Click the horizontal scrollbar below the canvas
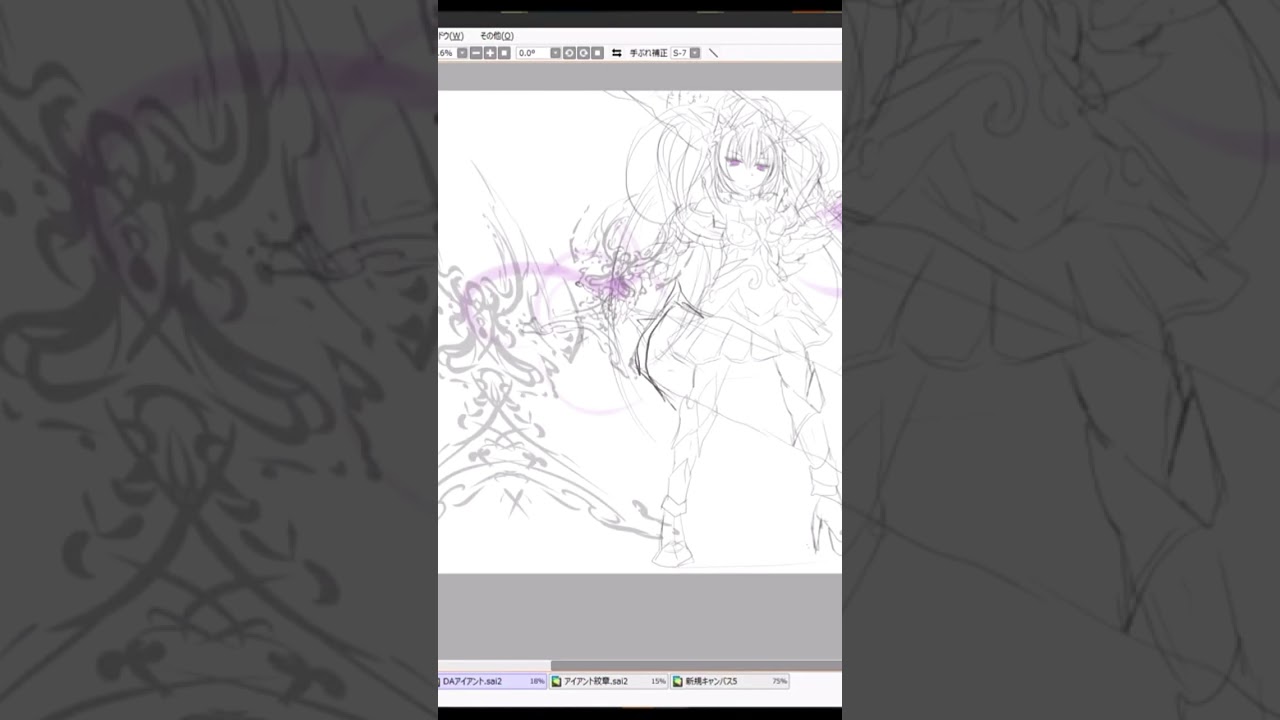 (495, 665)
